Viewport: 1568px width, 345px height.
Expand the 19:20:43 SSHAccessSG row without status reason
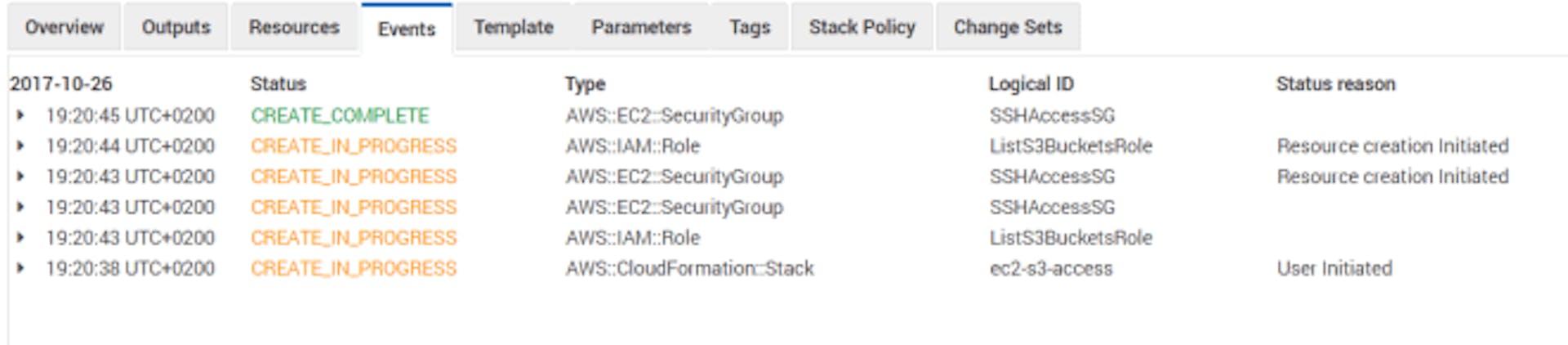20,208
